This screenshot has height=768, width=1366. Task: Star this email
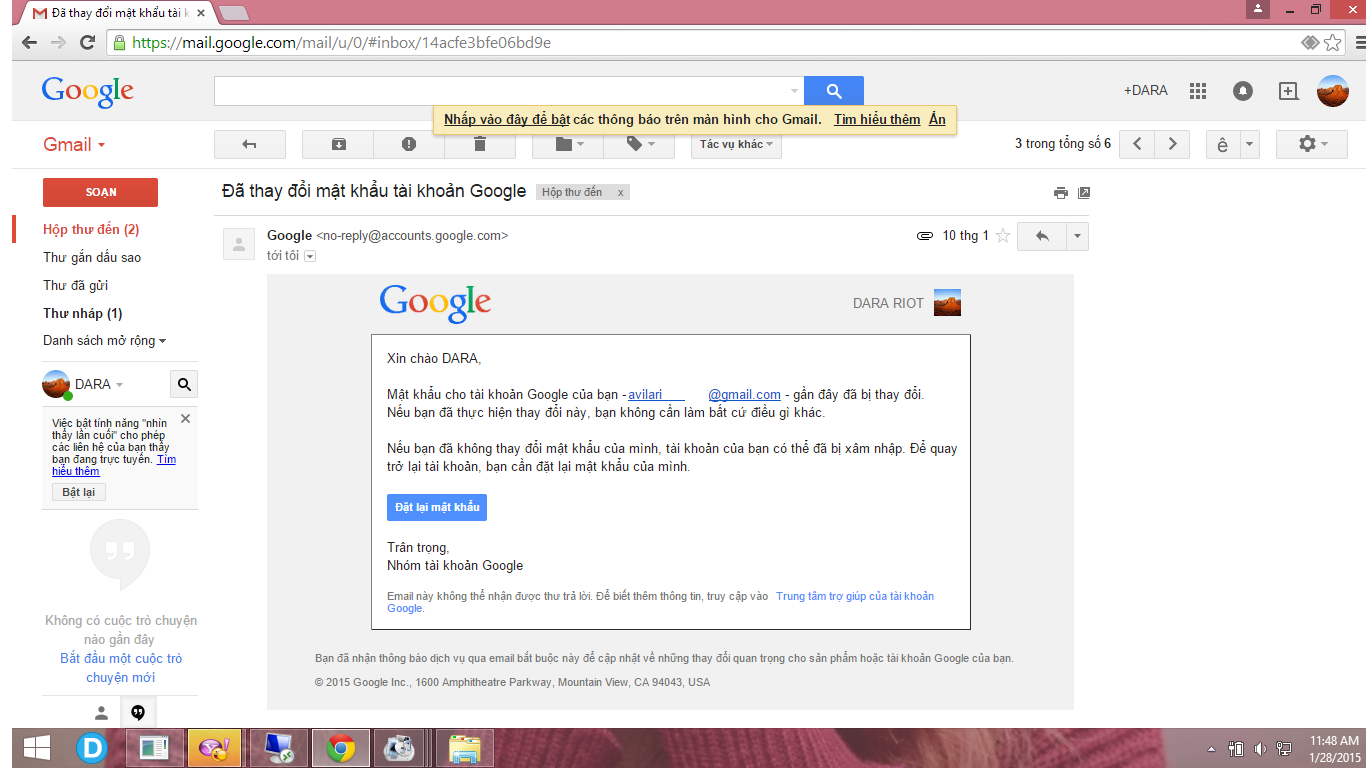pos(1003,236)
